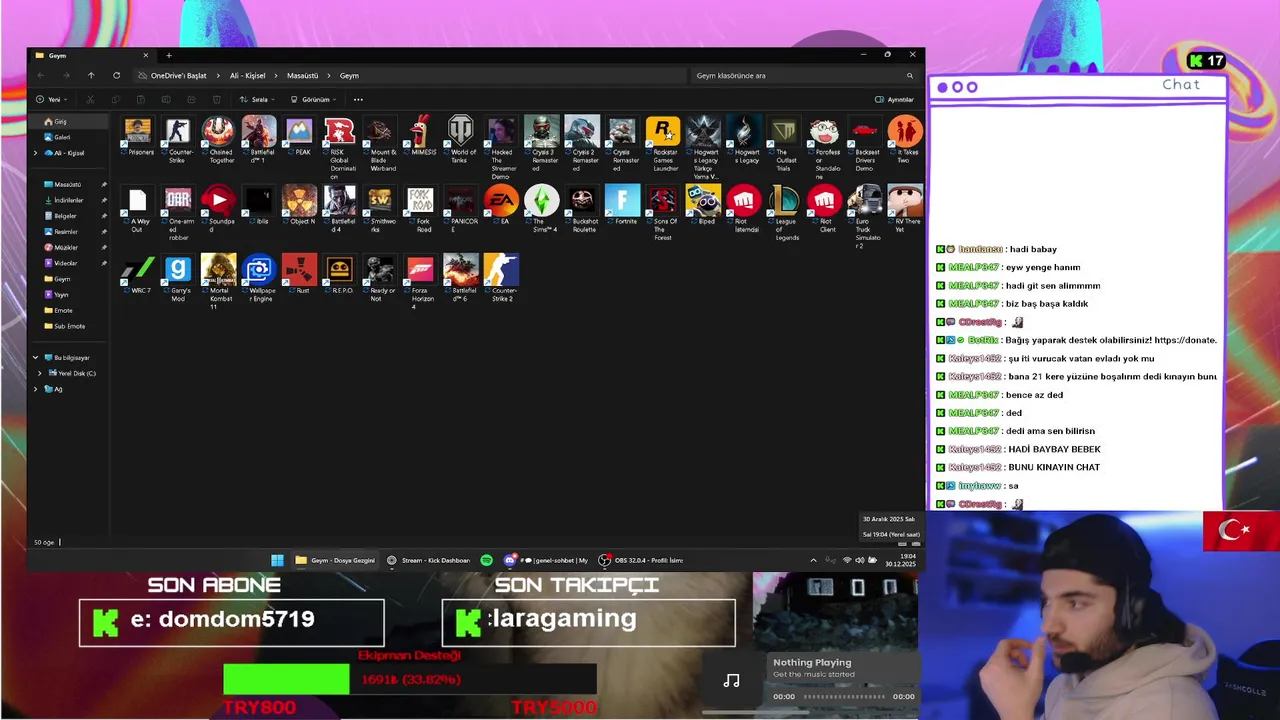Select The Sims 4 shortcut

tap(542, 209)
